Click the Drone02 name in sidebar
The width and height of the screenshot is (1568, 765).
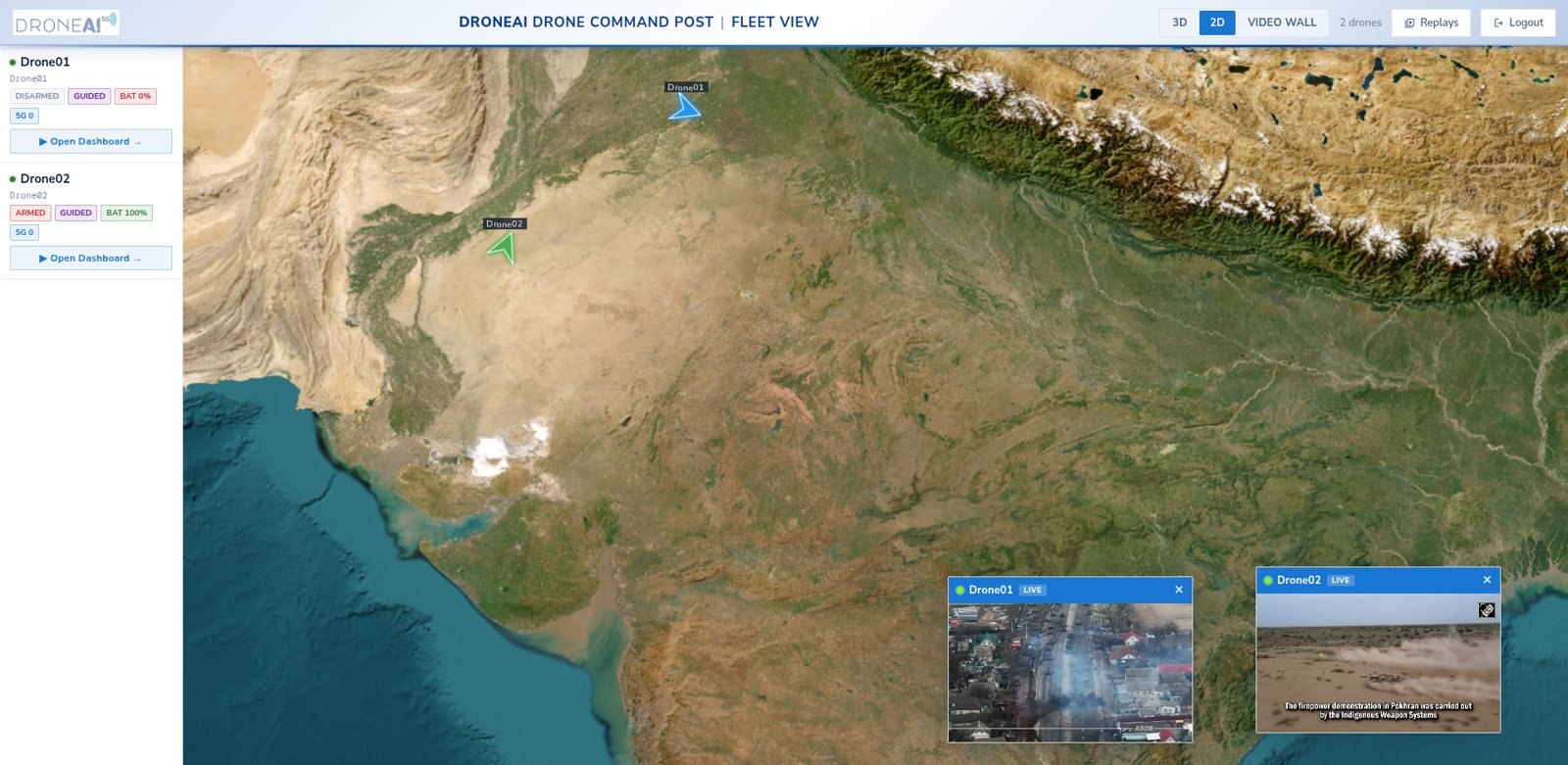(45, 178)
